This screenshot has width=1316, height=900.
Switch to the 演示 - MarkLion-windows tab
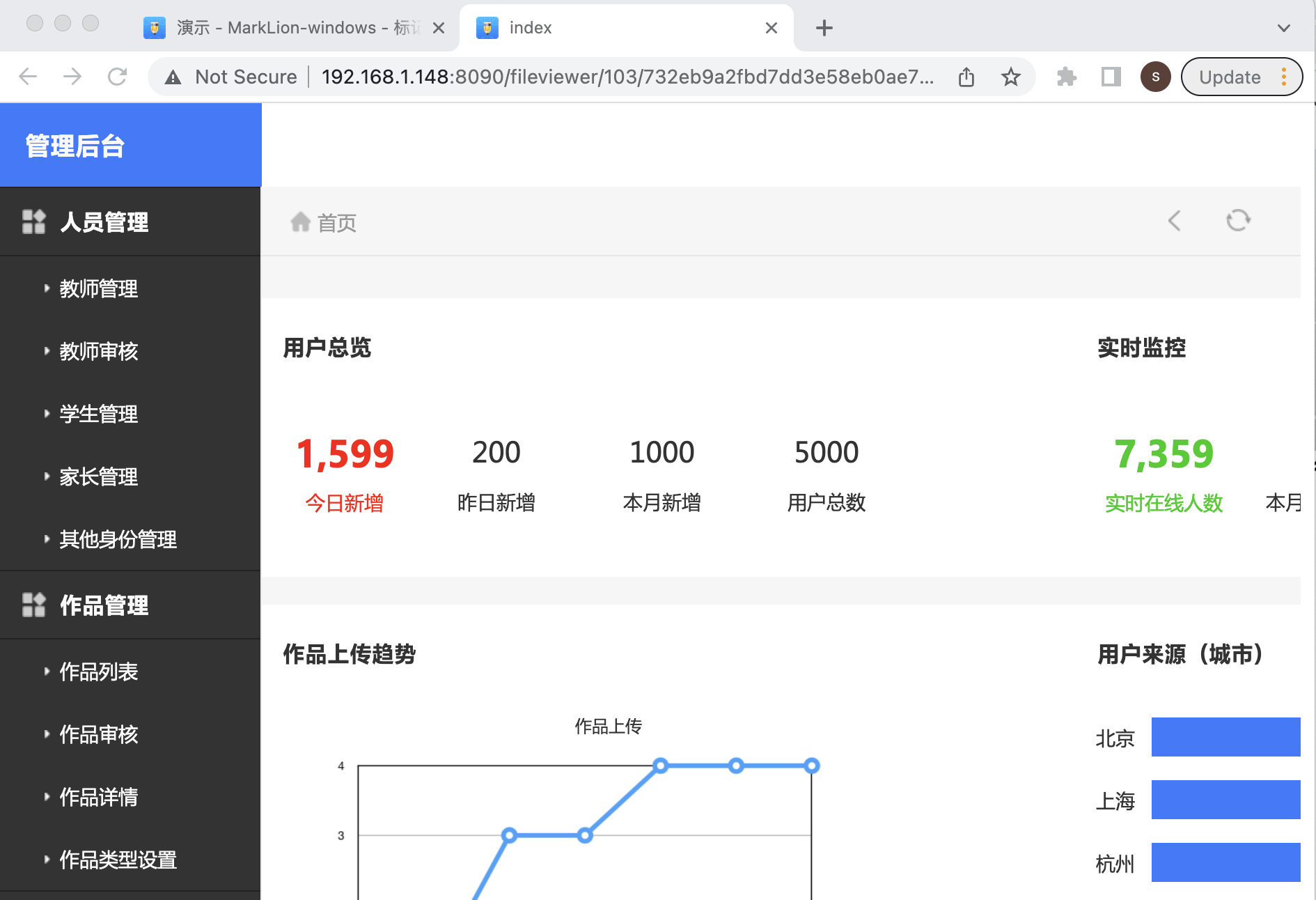point(292,28)
